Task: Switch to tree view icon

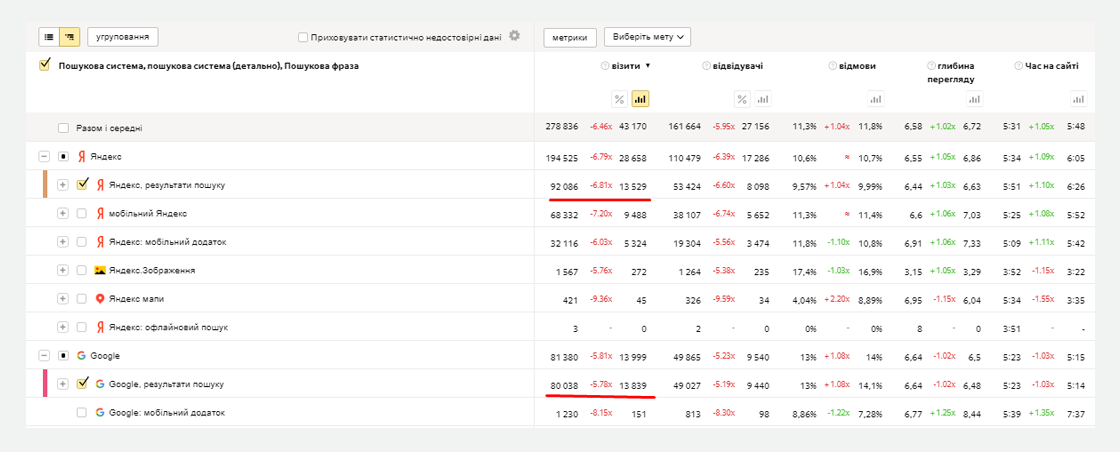Action: click(69, 36)
